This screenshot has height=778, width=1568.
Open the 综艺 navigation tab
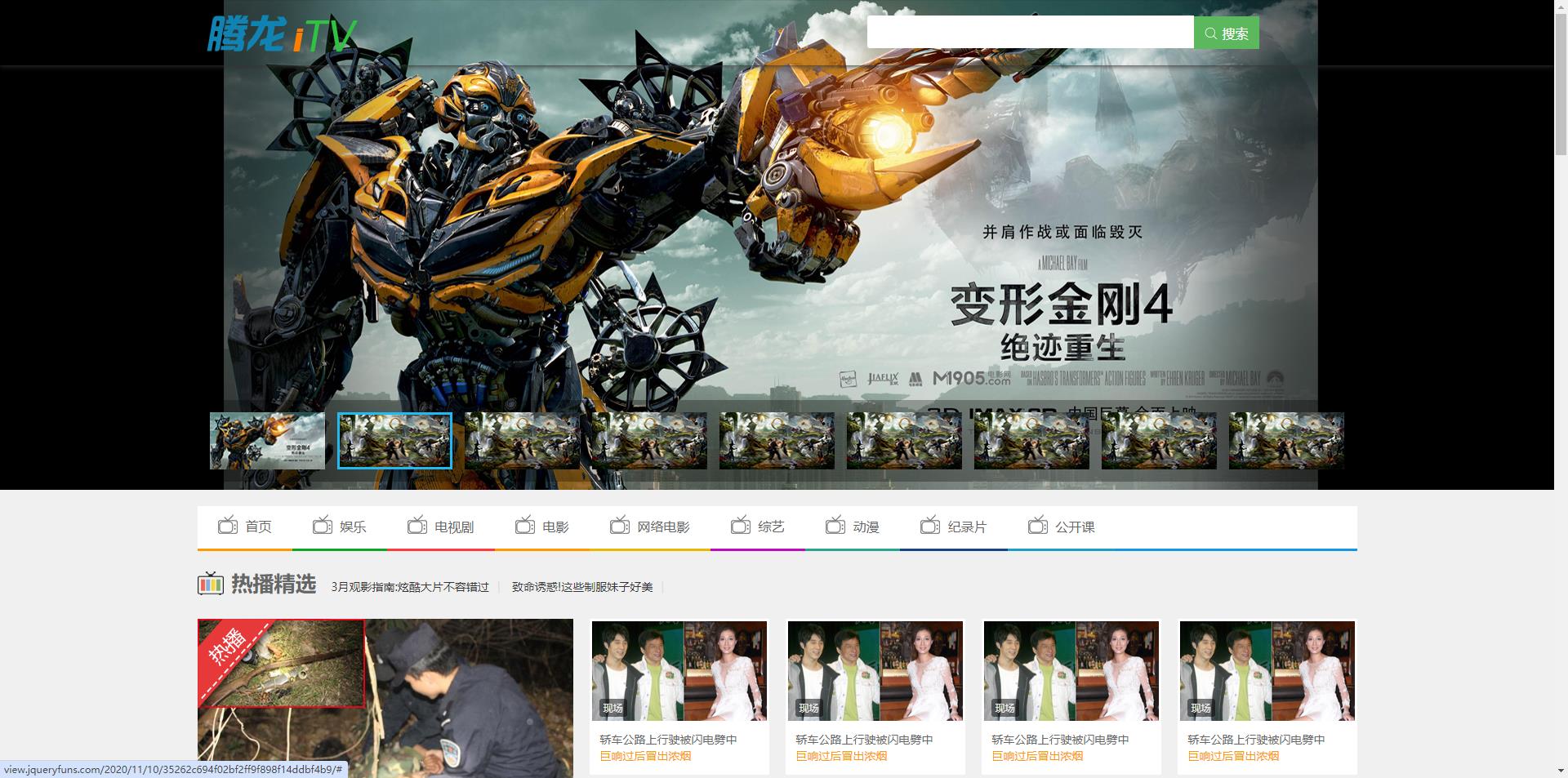point(758,527)
